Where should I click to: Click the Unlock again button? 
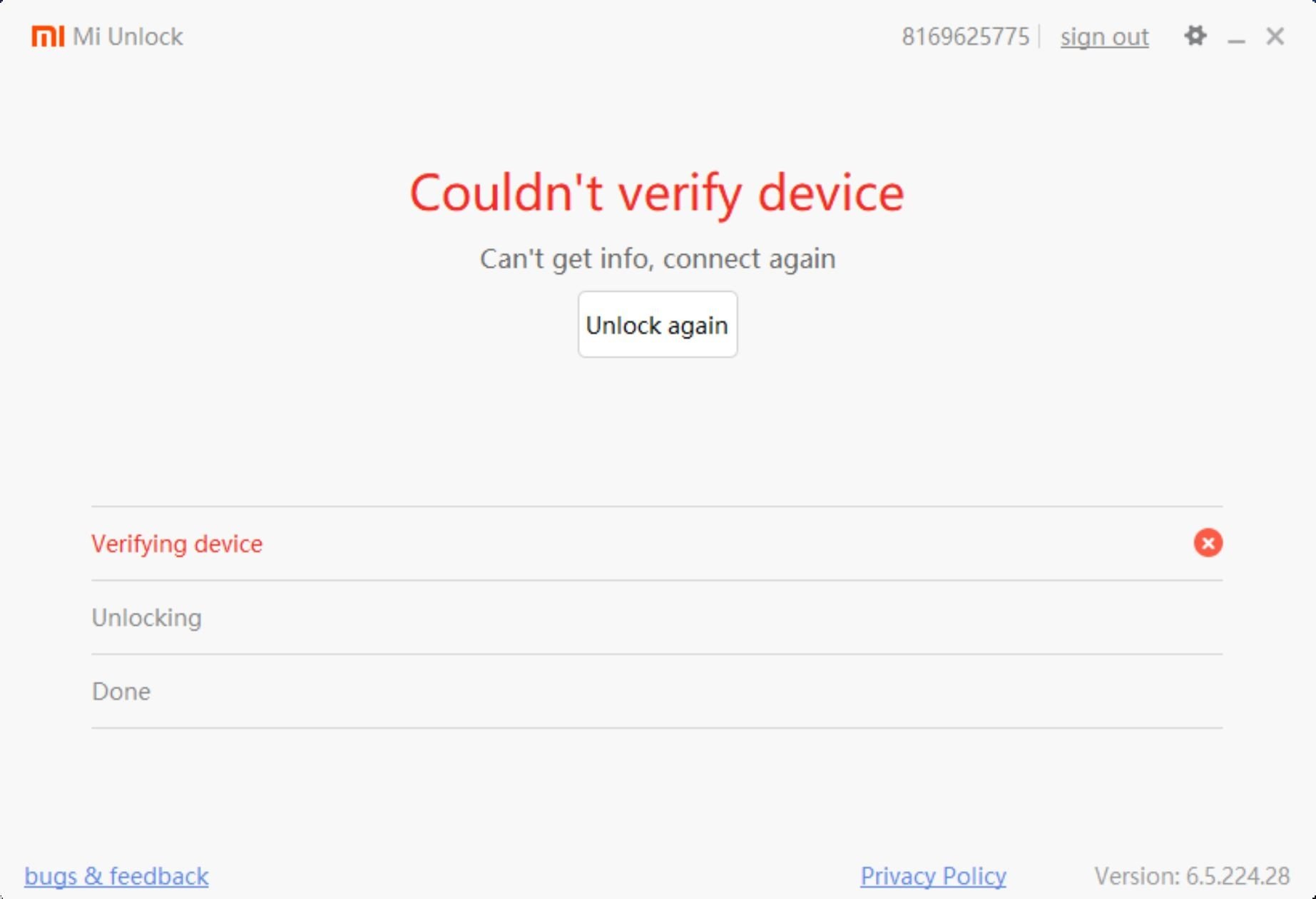[x=657, y=325]
